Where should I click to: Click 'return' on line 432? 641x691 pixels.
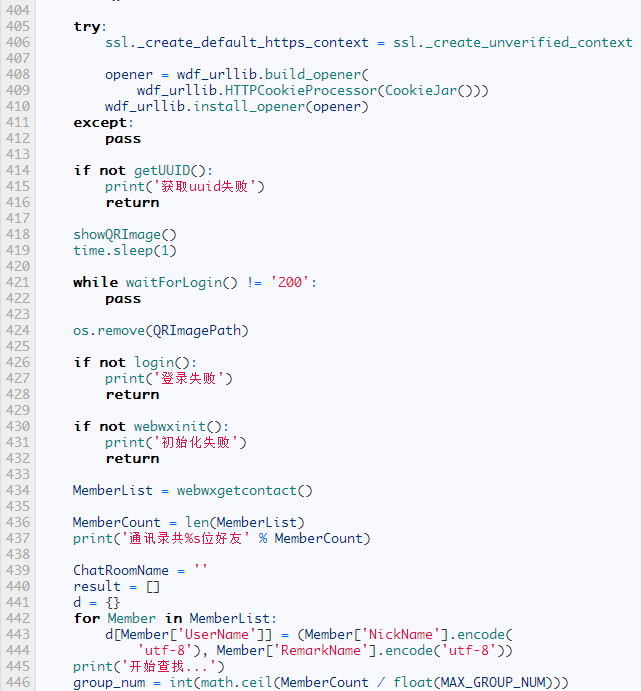[x=132, y=458]
